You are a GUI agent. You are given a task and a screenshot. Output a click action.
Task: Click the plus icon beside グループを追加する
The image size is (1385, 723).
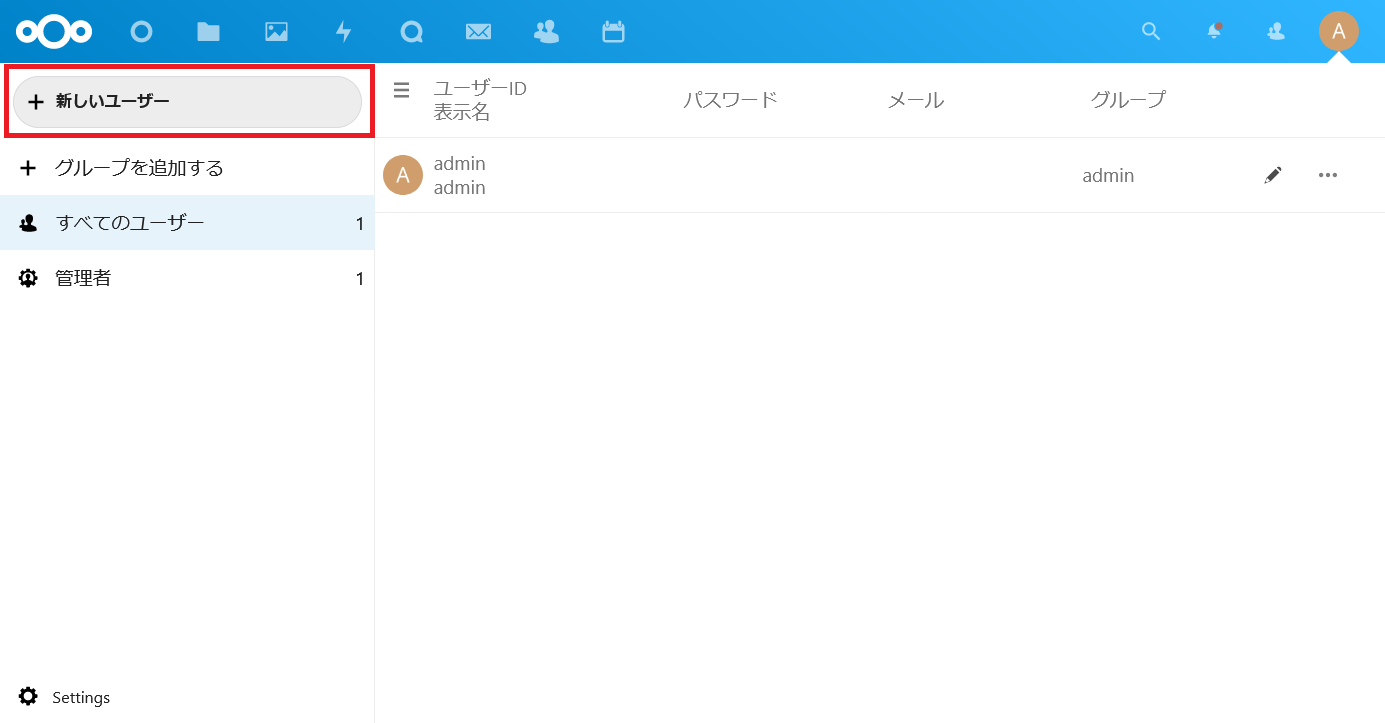28,168
